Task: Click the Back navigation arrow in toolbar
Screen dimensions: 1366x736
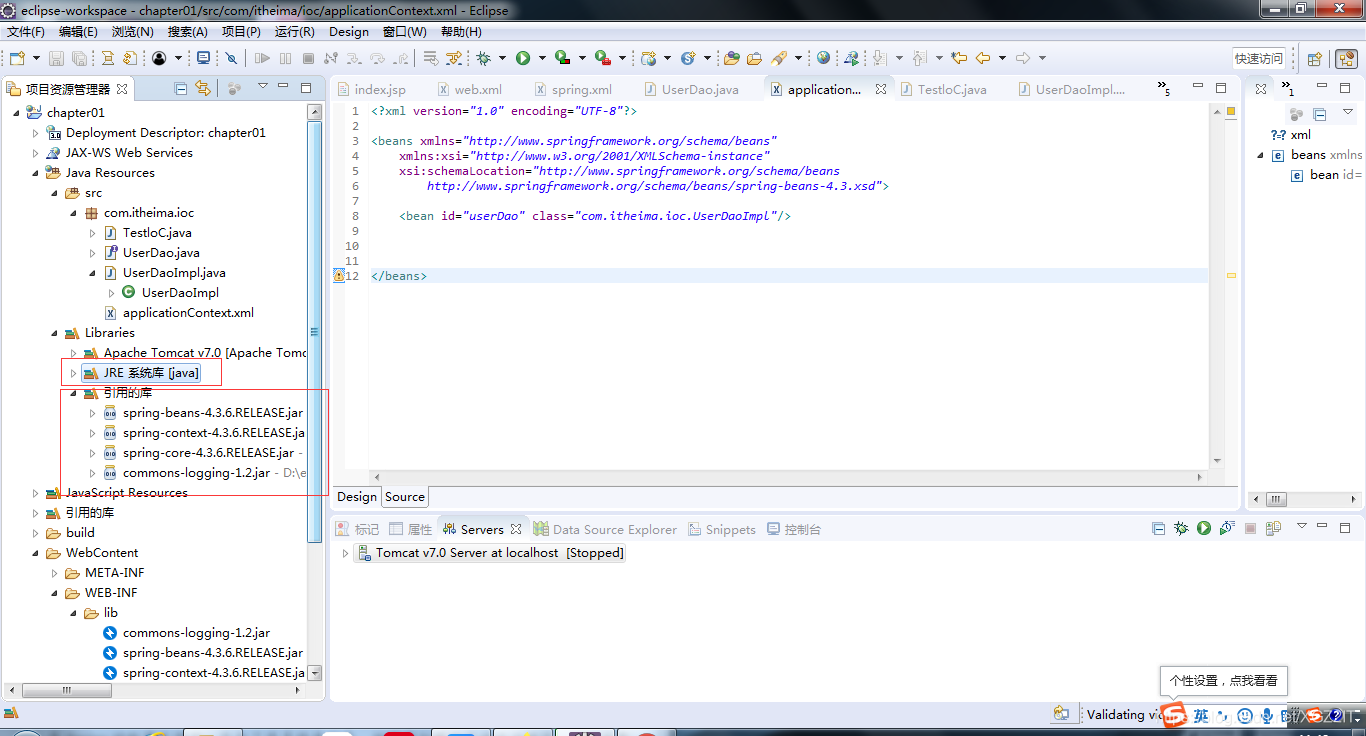Action: [x=982, y=58]
